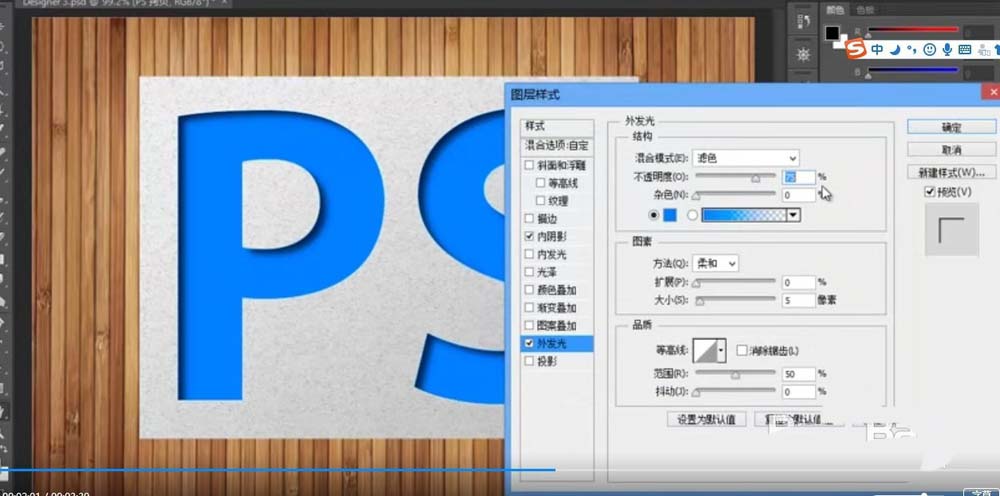Screen dimensions: 1000x496
Task: Click the 范围 range value field
Action: (799, 374)
